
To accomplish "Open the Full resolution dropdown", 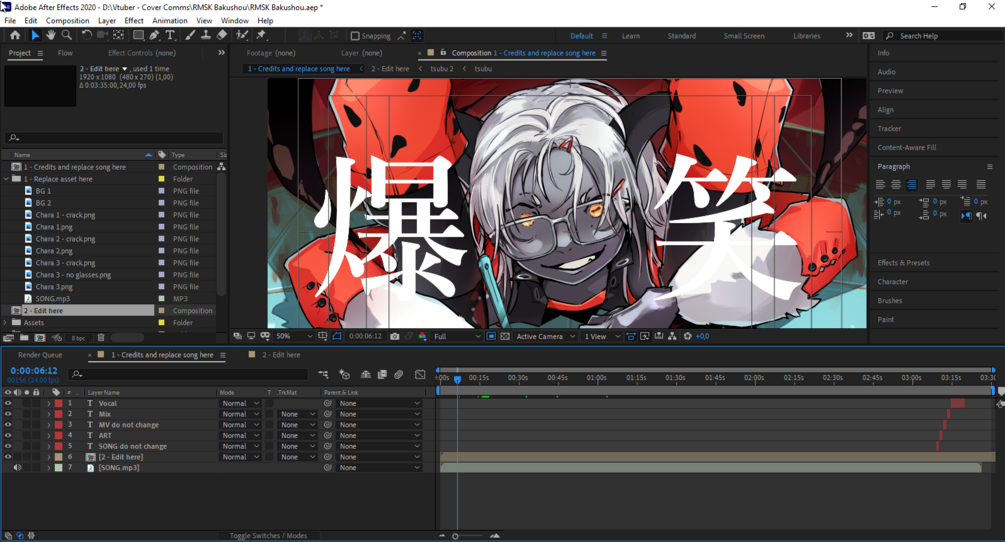I will (x=457, y=336).
